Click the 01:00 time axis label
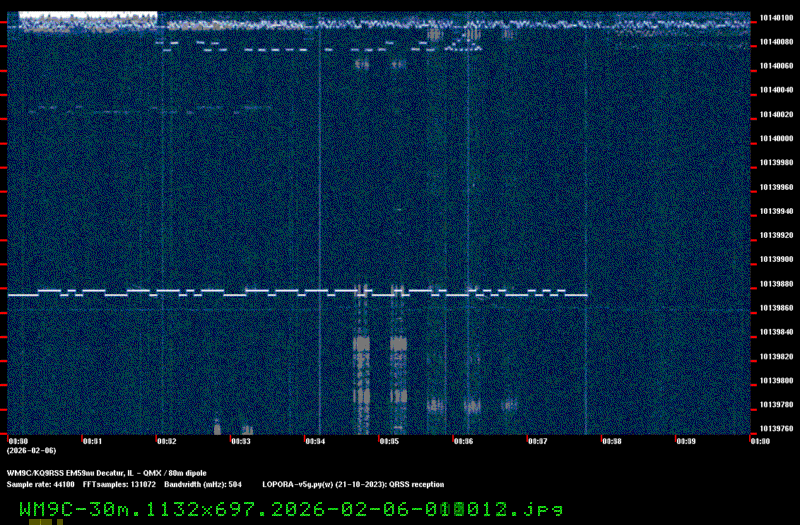Viewport: 800px width, 525px height. [x=760, y=441]
